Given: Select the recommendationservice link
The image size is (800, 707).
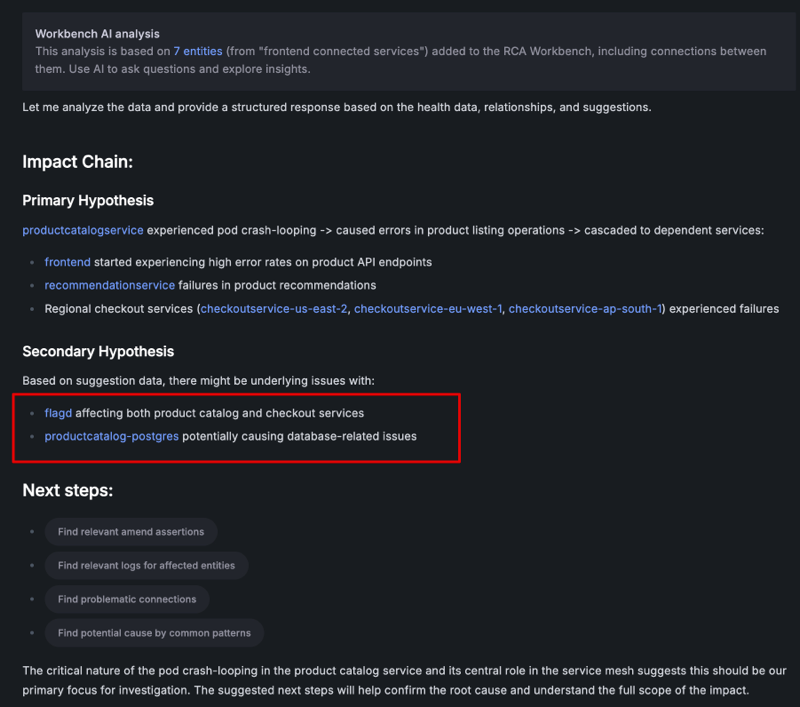Looking at the screenshot, I should [109, 285].
